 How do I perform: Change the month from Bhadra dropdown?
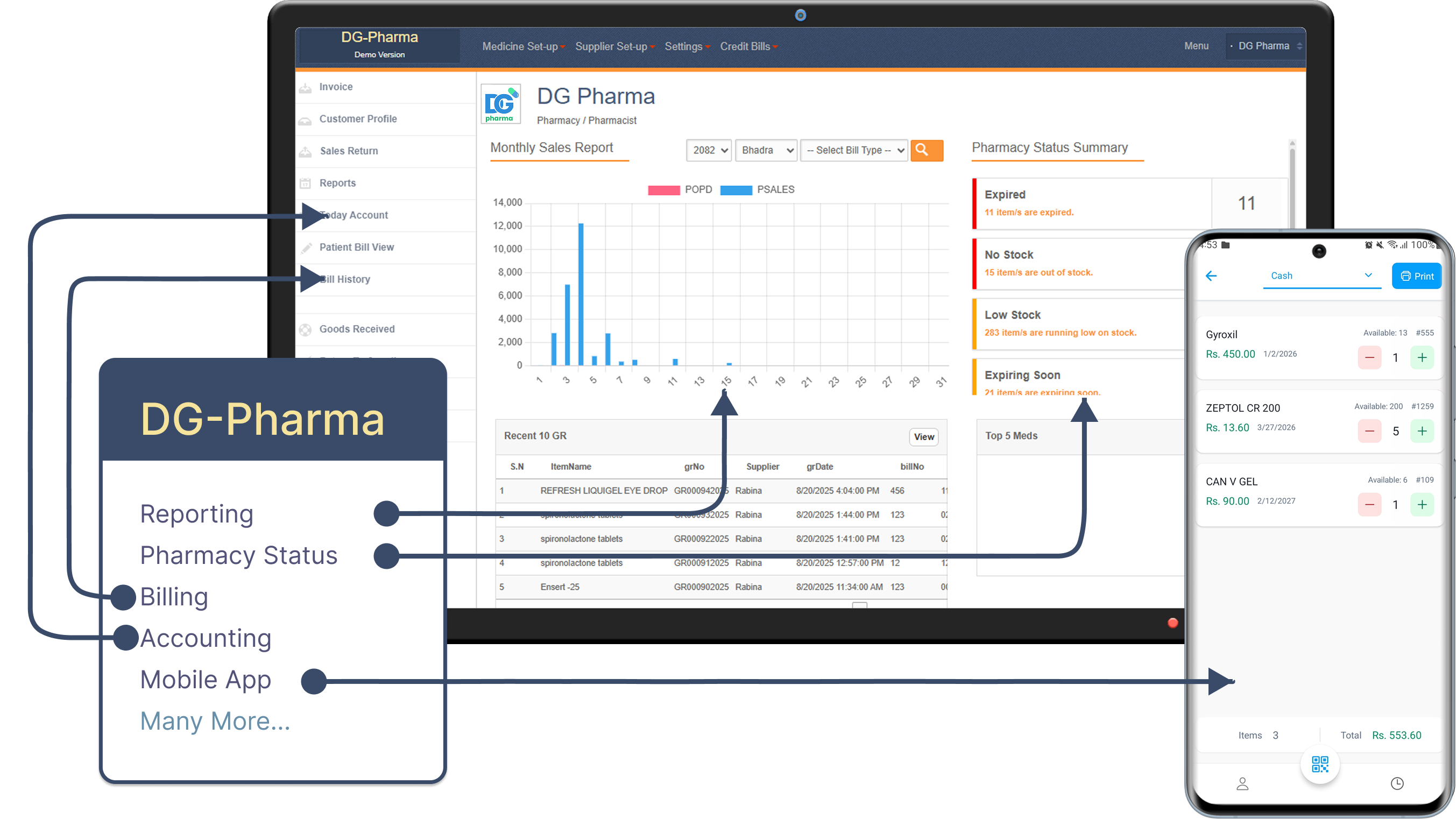[x=766, y=150]
